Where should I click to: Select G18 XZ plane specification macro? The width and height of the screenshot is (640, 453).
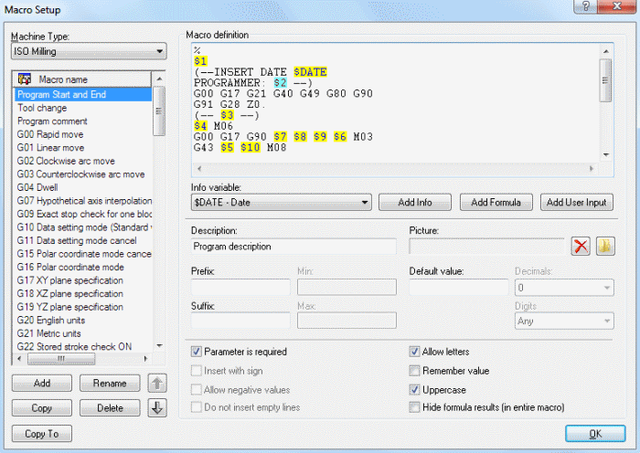pos(83,294)
